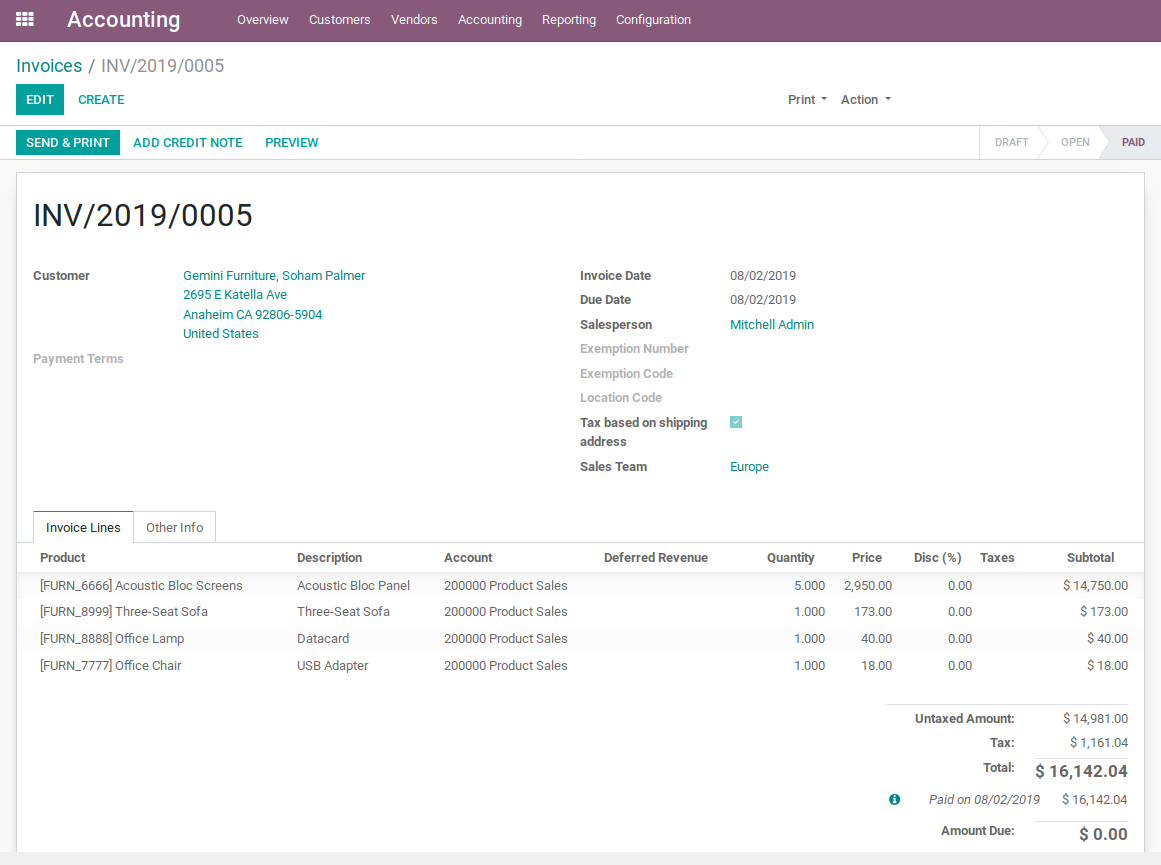Open salesperson Mitchell Admin link
The image size is (1161, 865).
pyautogui.click(x=771, y=325)
